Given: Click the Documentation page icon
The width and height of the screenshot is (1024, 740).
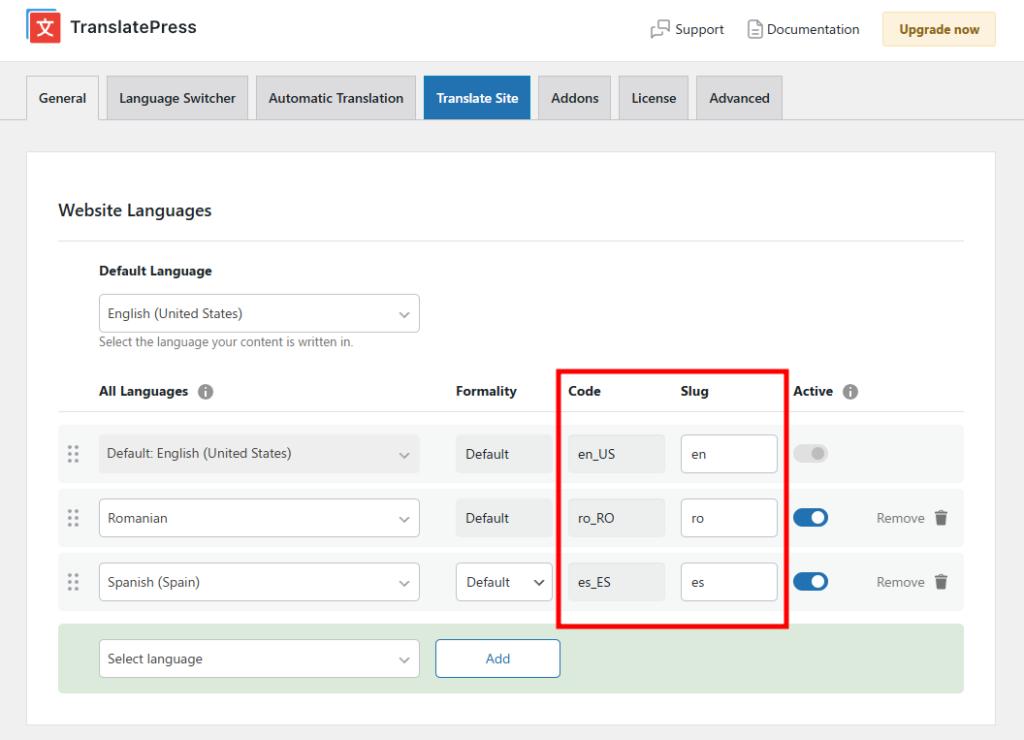Looking at the screenshot, I should [755, 29].
